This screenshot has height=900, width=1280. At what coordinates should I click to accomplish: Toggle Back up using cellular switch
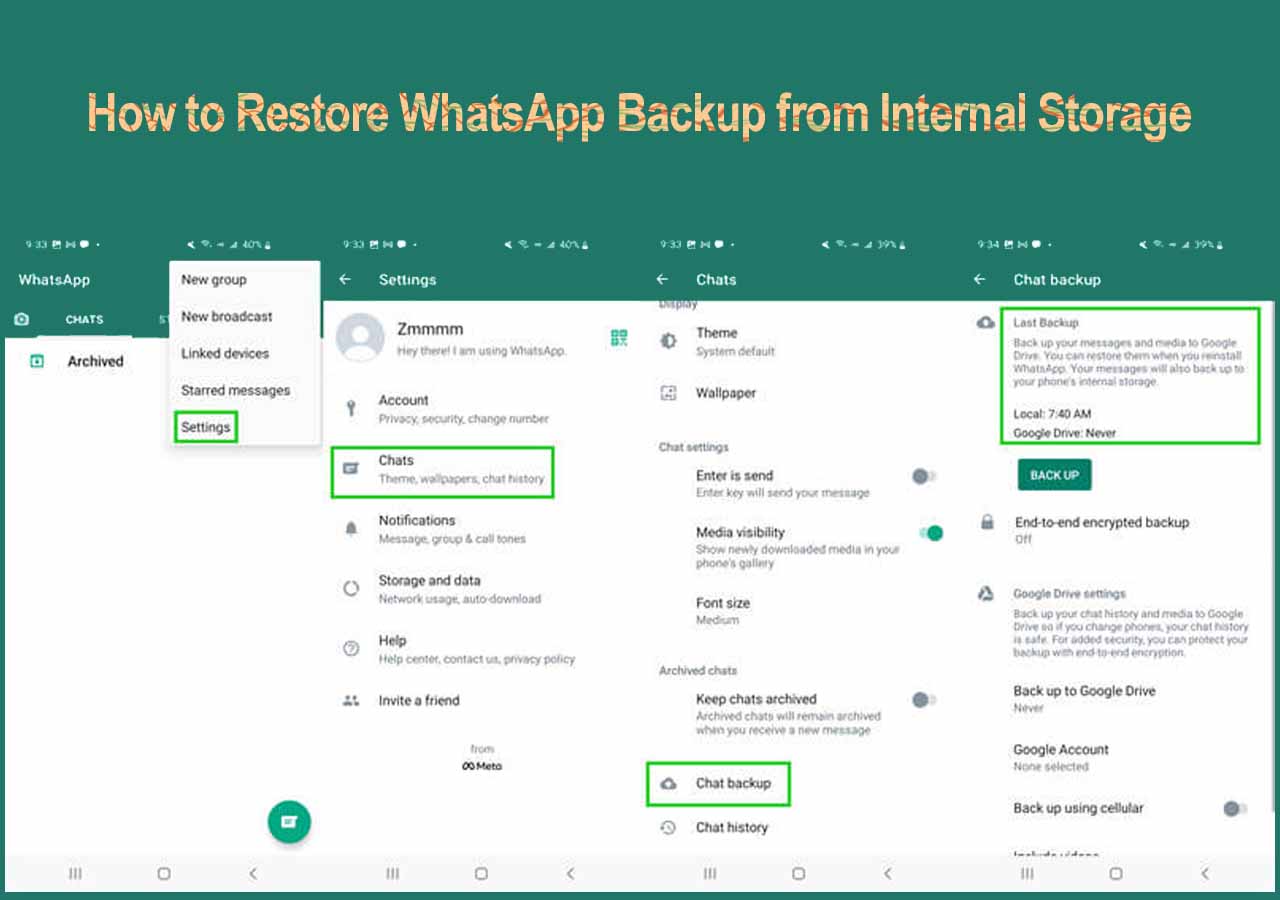pos(1235,809)
